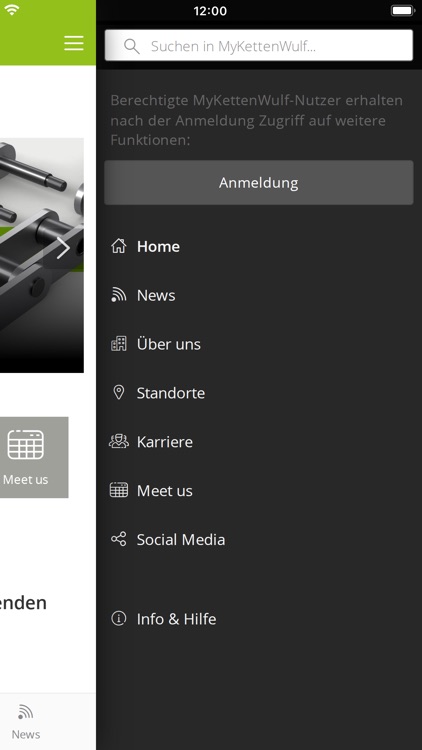Click the info circle icon beside Info & Hilfe

point(119,618)
